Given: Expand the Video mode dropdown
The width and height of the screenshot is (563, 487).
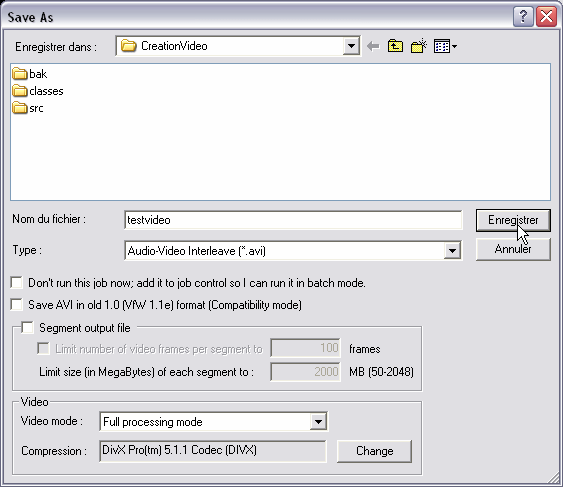Looking at the screenshot, I should coord(318,421).
